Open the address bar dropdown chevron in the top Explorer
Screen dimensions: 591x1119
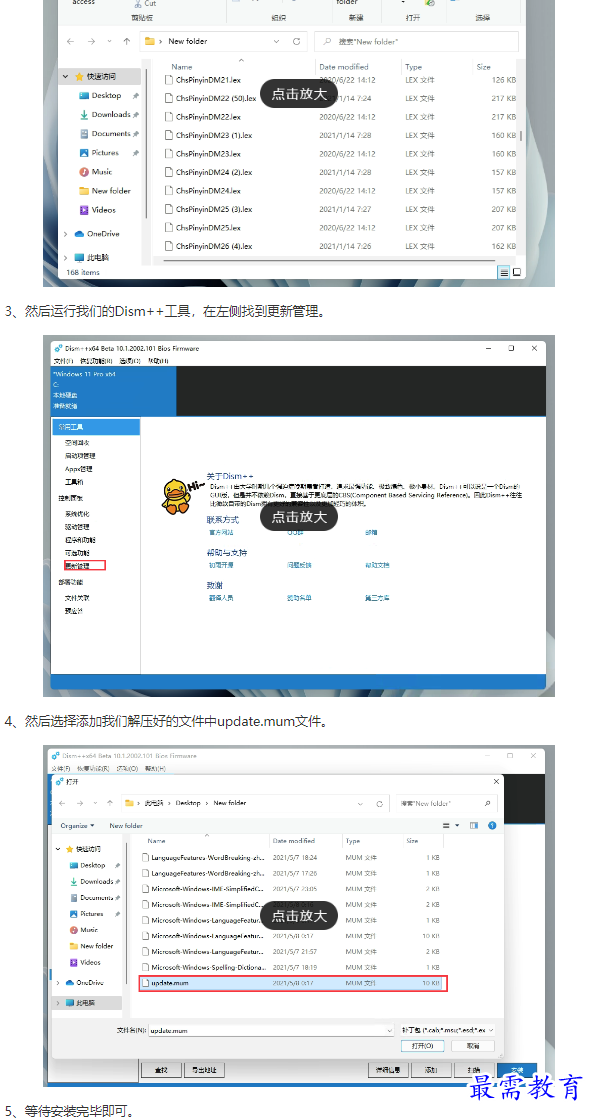tap(276, 41)
